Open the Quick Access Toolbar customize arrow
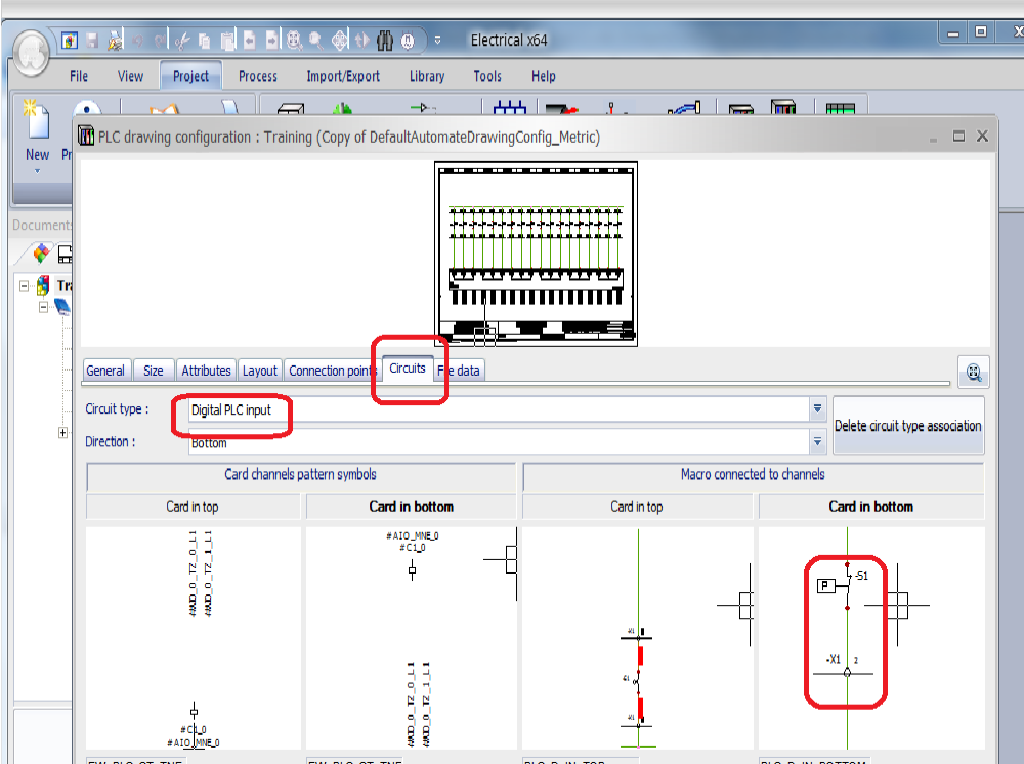The height and width of the screenshot is (764, 1024). 437,42
